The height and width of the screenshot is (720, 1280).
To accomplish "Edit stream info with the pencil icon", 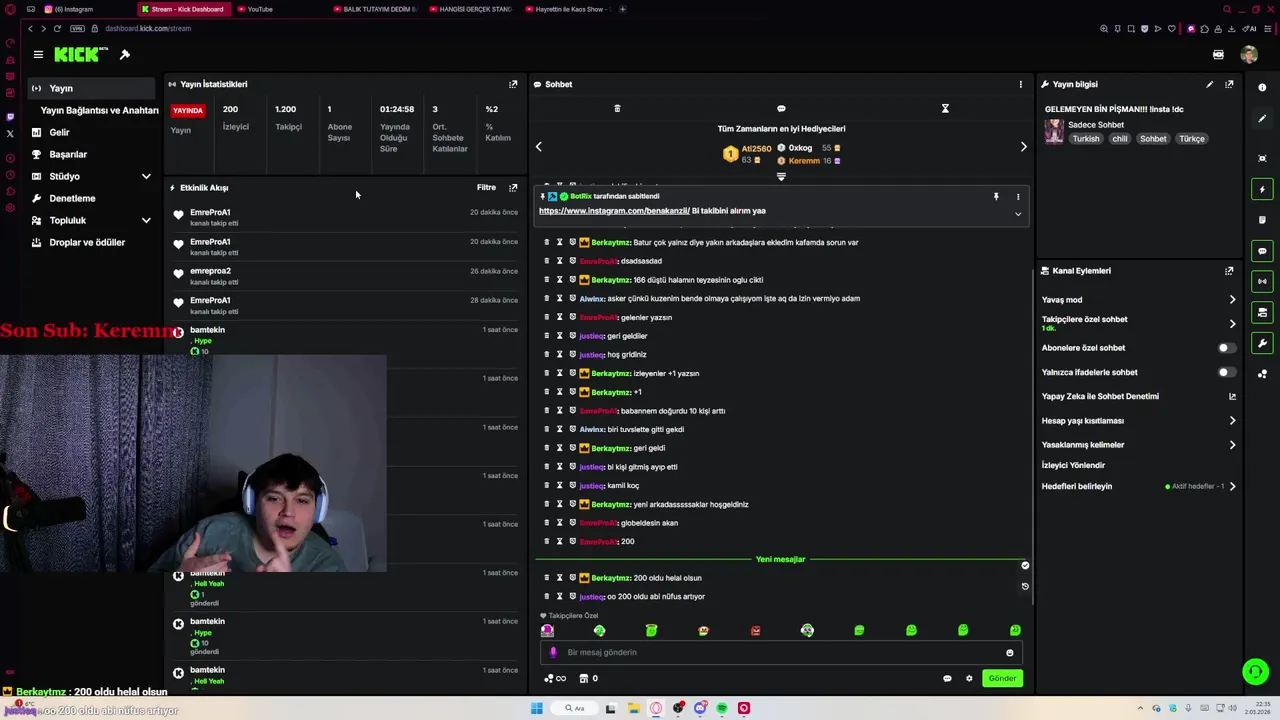I will pos(1209,84).
